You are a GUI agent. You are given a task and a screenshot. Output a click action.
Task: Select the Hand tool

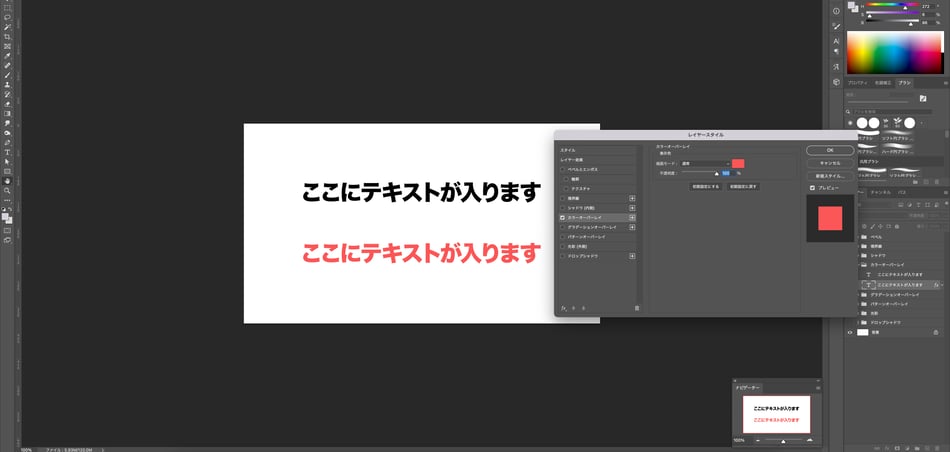tap(7, 181)
